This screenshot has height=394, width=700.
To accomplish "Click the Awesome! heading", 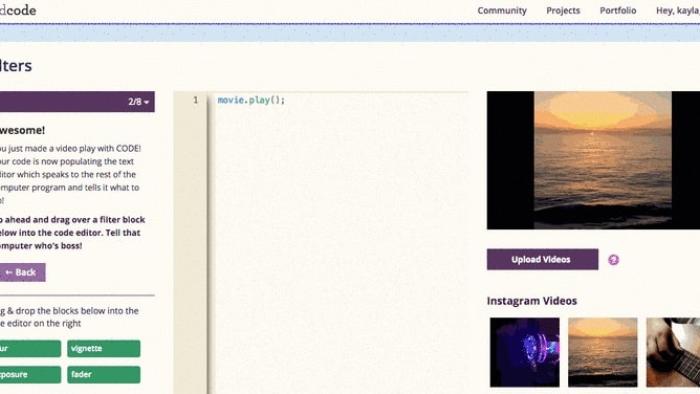I will [x=22, y=130].
